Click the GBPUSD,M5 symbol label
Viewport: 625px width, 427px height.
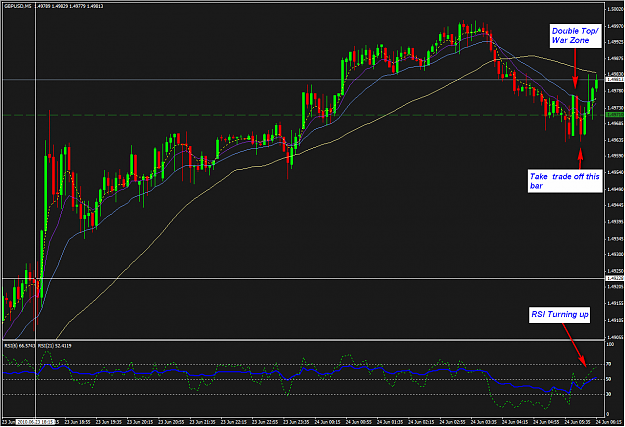[x=18, y=6]
